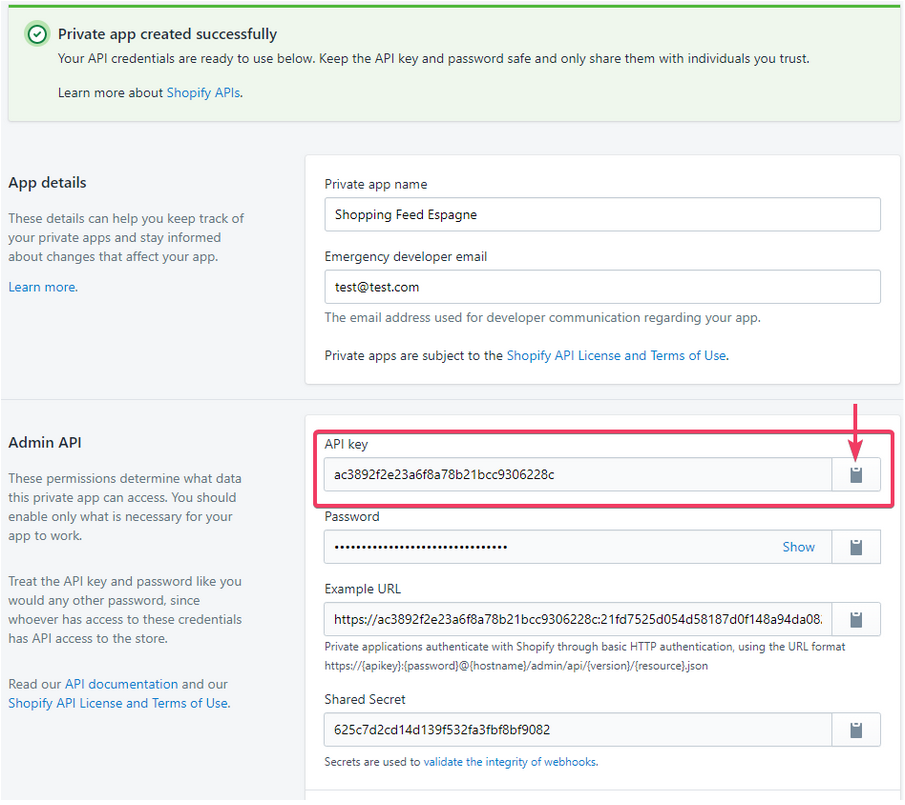The image size is (905, 805).
Task: Follow validate the integrity of webhooks link
Action: point(510,762)
